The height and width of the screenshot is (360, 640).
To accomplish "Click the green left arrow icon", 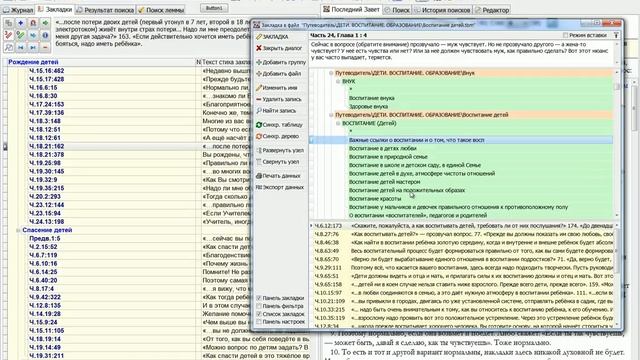I will coord(45,23).
